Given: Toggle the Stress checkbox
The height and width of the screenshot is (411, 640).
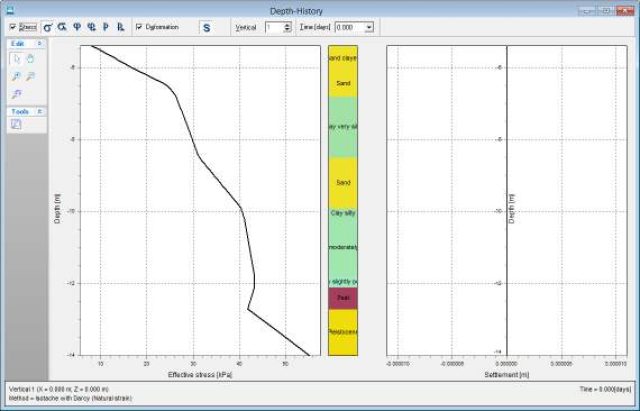Looking at the screenshot, I should click(x=13, y=27).
